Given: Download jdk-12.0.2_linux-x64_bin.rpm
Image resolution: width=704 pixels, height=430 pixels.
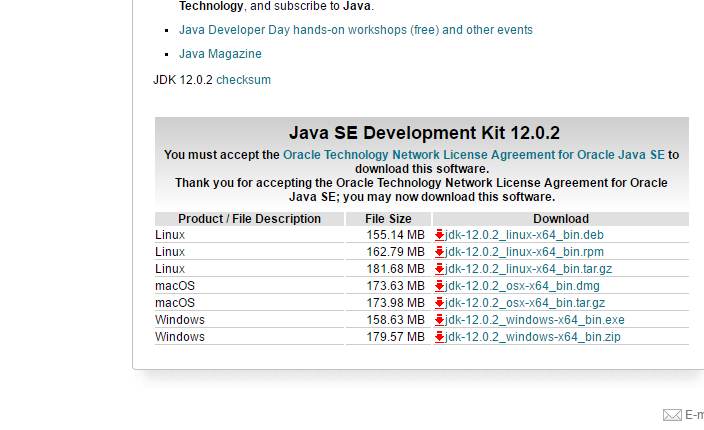Looking at the screenshot, I should [x=524, y=252].
